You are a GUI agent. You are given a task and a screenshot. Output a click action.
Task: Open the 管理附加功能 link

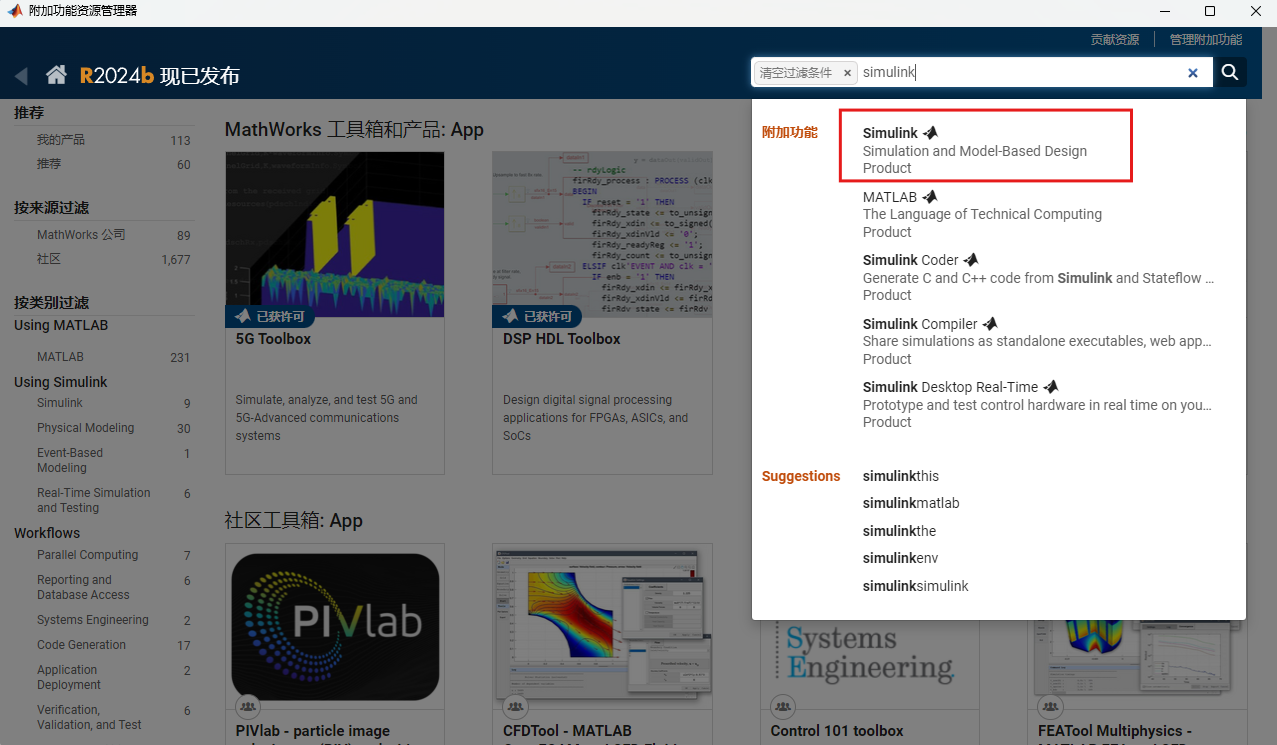[1206, 40]
